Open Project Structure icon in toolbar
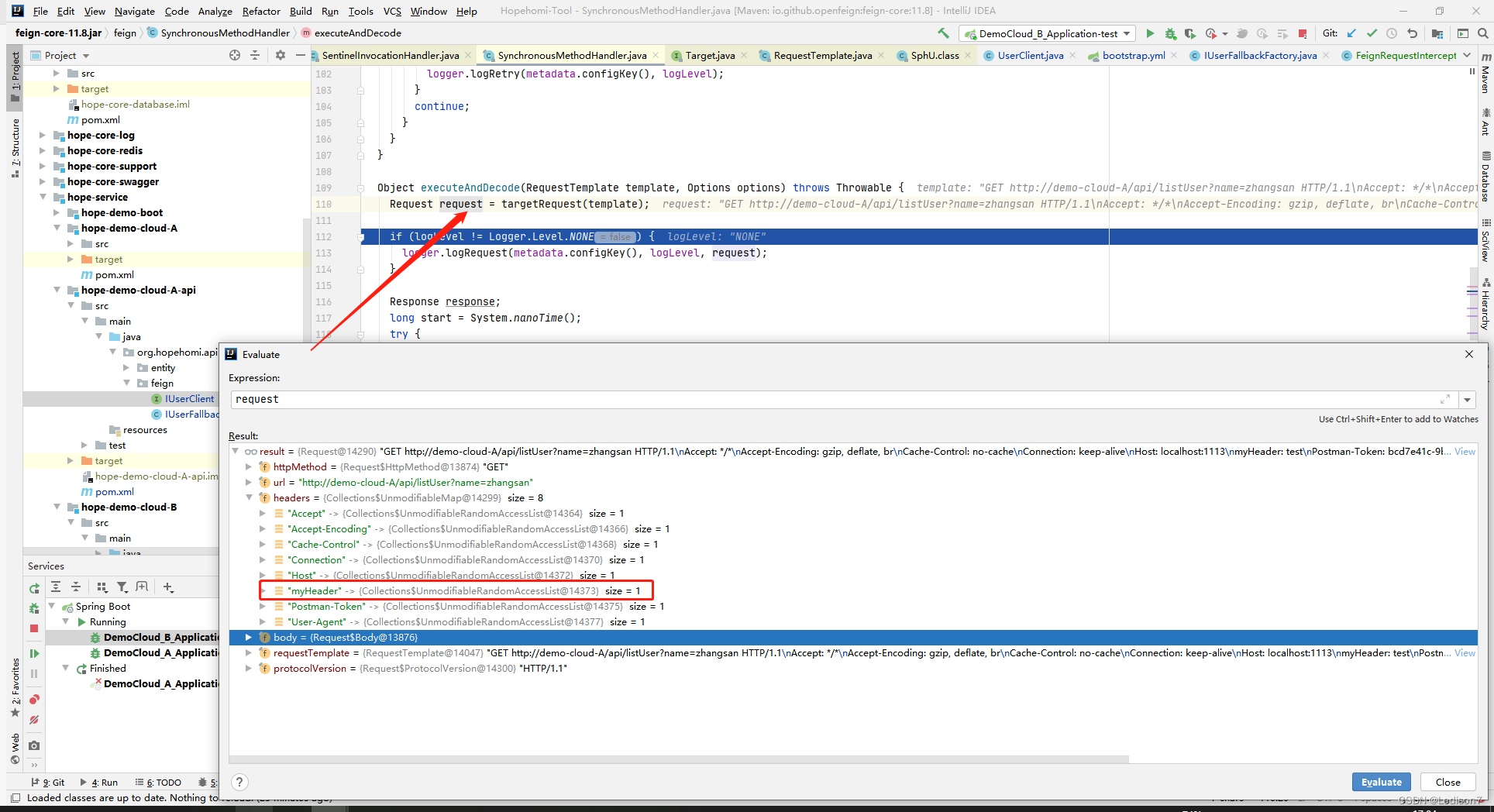1494x812 pixels. coord(1437,33)
